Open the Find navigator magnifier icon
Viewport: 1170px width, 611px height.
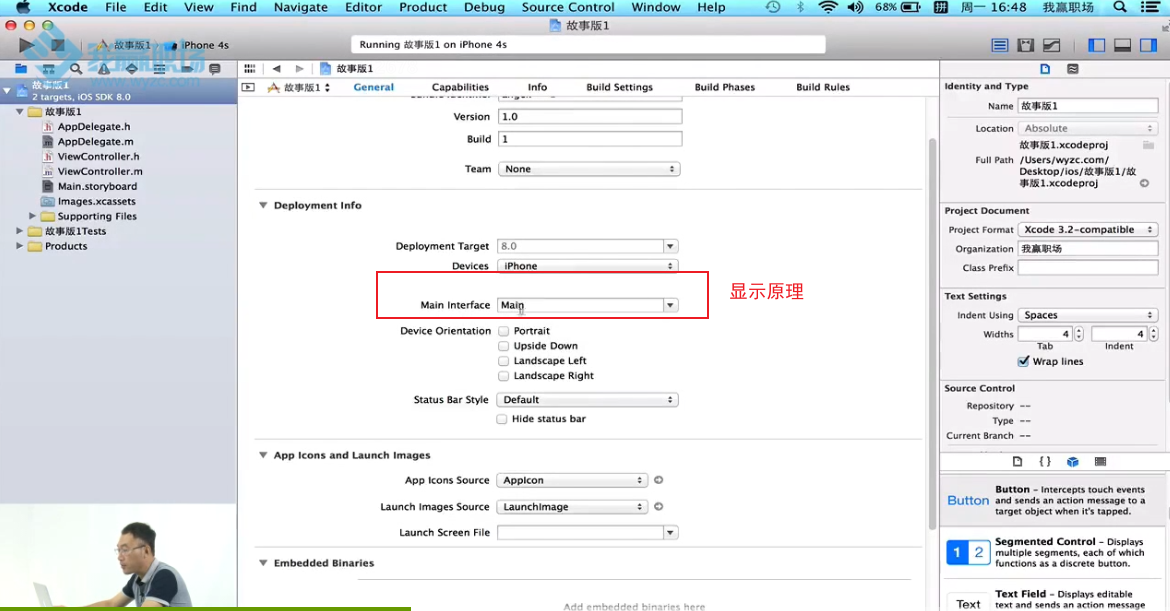tap(76, 69)
